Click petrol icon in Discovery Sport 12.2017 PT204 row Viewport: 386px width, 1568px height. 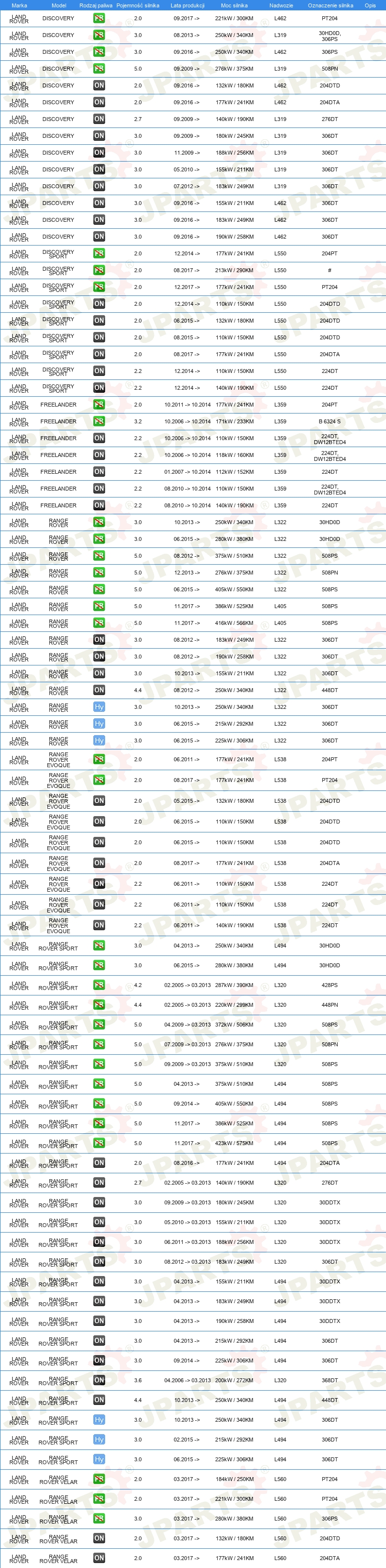point(99,288)
